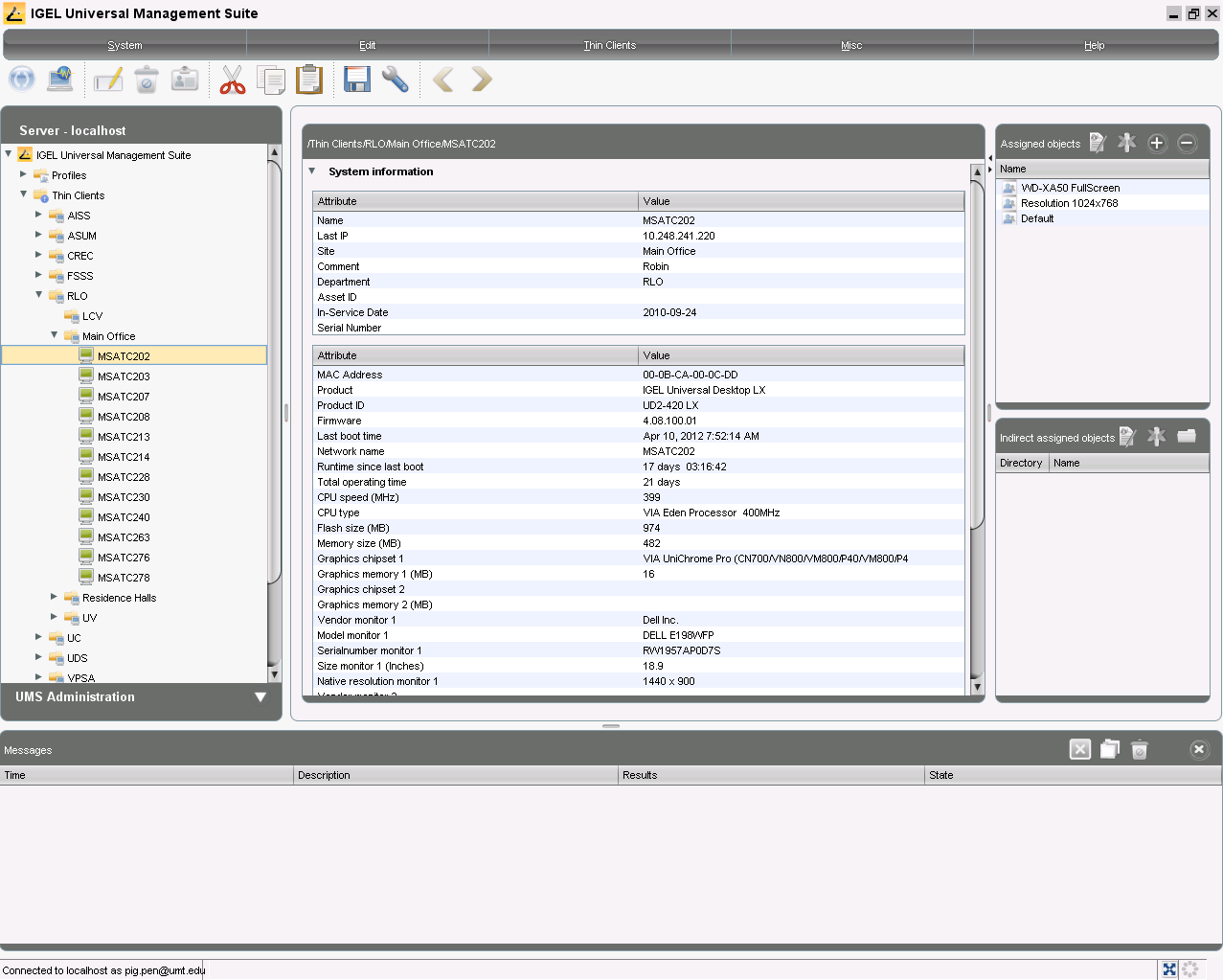Click the delete trash can toolbar icon
This screenshot has width=1223, height=980.
(x=147, y=80)
